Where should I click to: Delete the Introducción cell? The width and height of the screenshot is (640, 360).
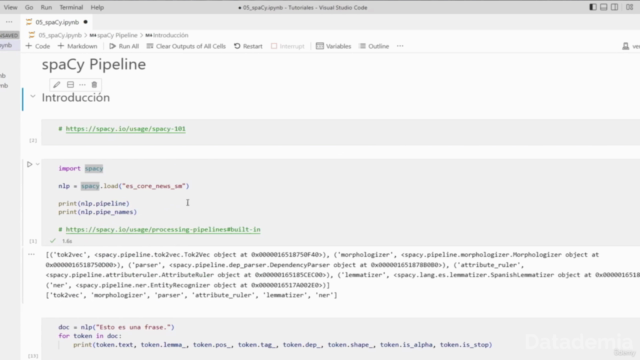pos(94,84)
